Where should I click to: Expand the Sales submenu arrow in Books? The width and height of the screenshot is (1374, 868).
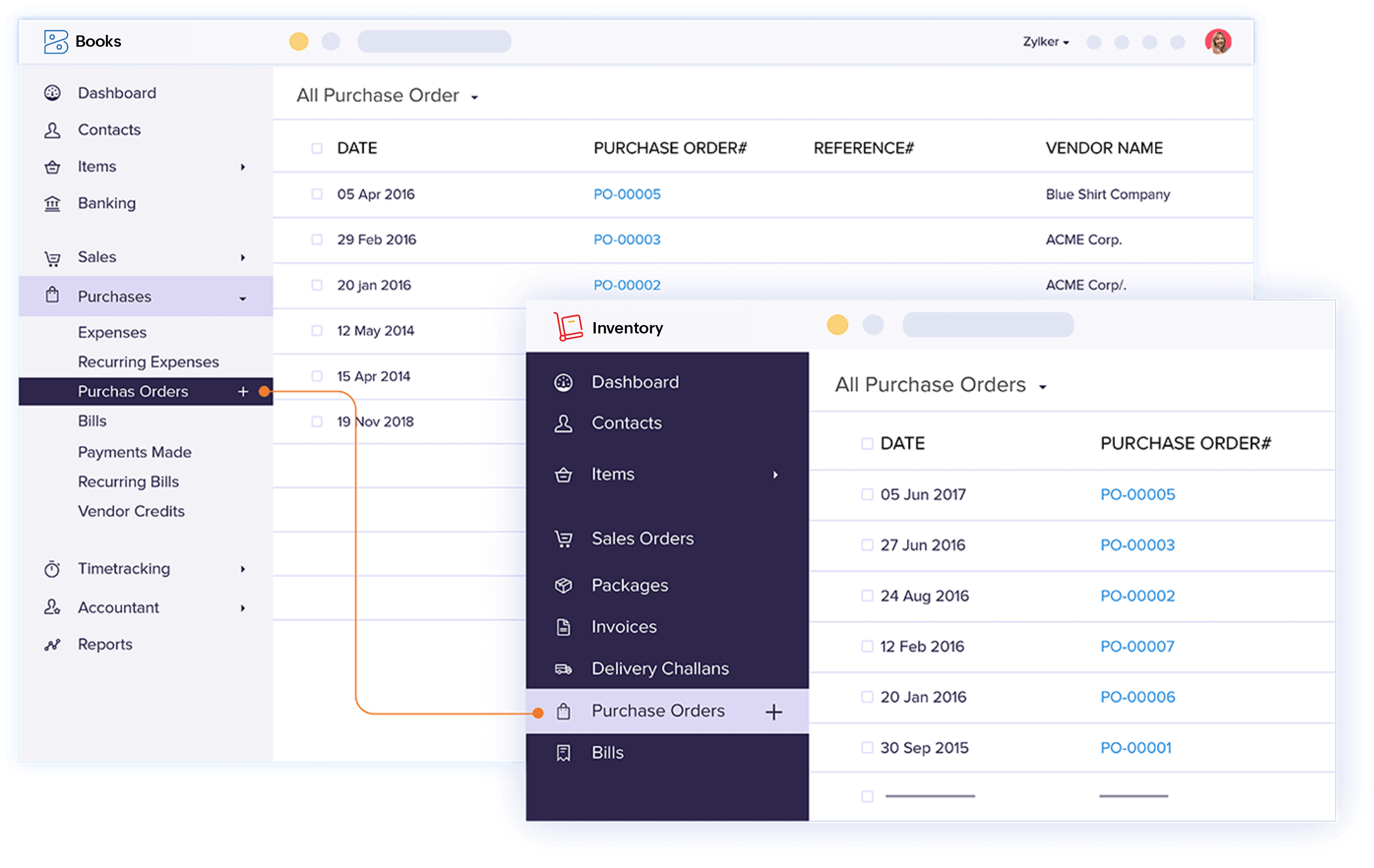tap(243, 258)
